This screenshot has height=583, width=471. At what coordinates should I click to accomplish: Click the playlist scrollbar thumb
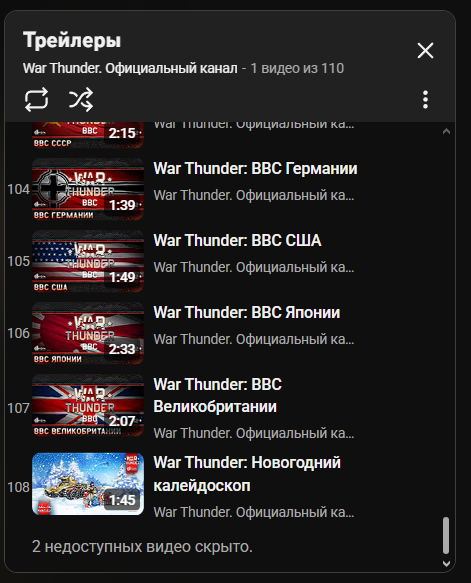[446, 535]
